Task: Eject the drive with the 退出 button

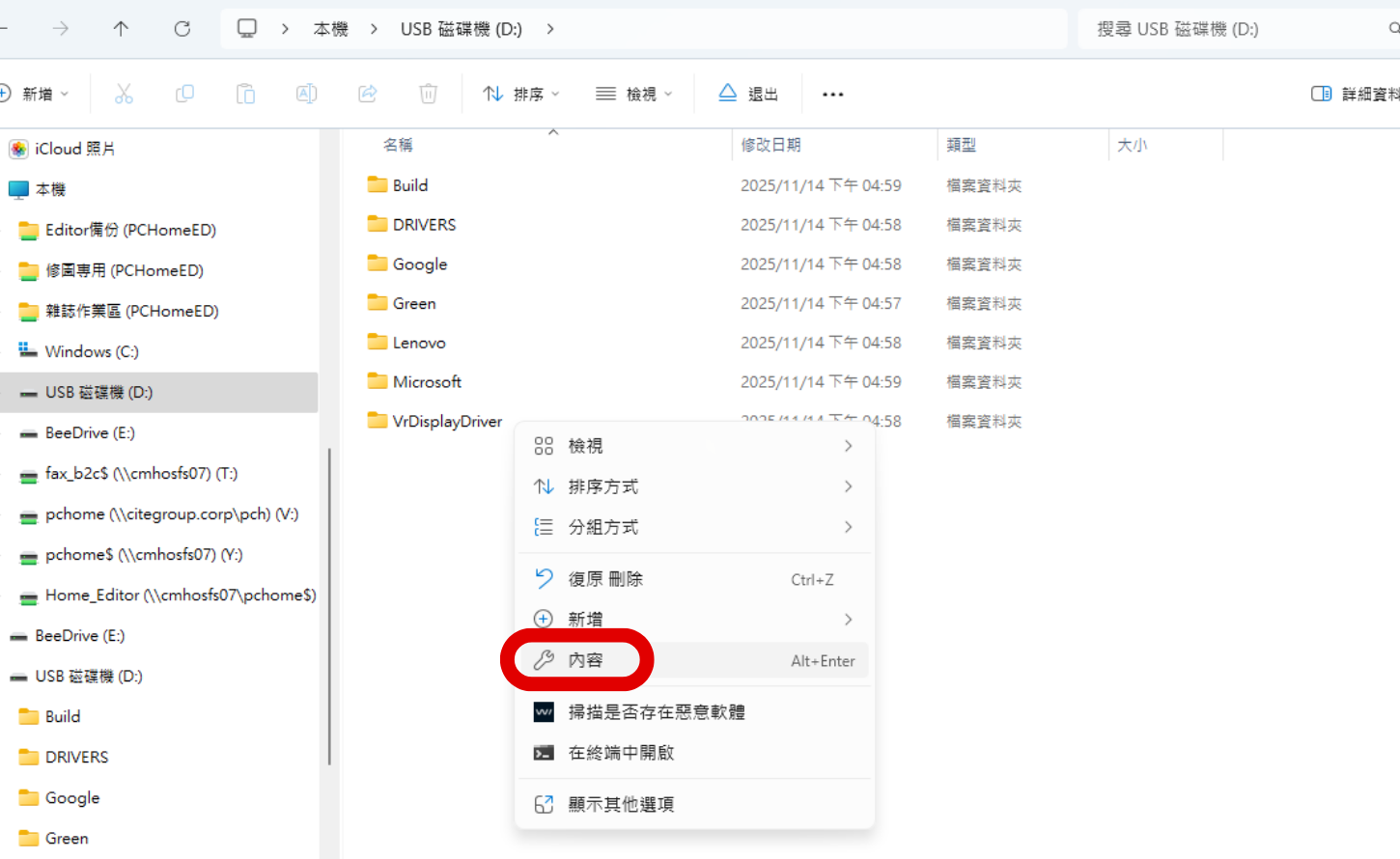Action: point(748,93)
